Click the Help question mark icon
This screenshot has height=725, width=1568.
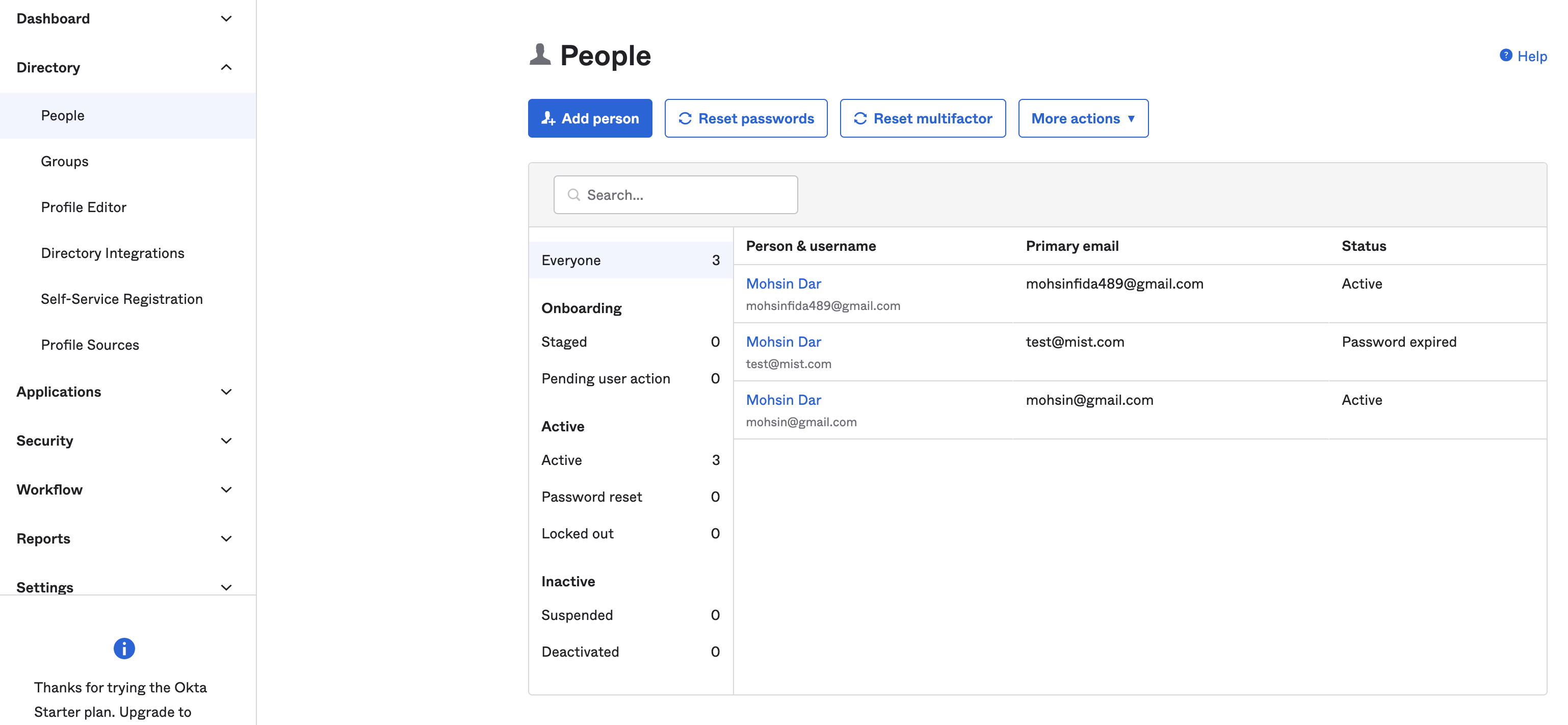[1505, 56]
